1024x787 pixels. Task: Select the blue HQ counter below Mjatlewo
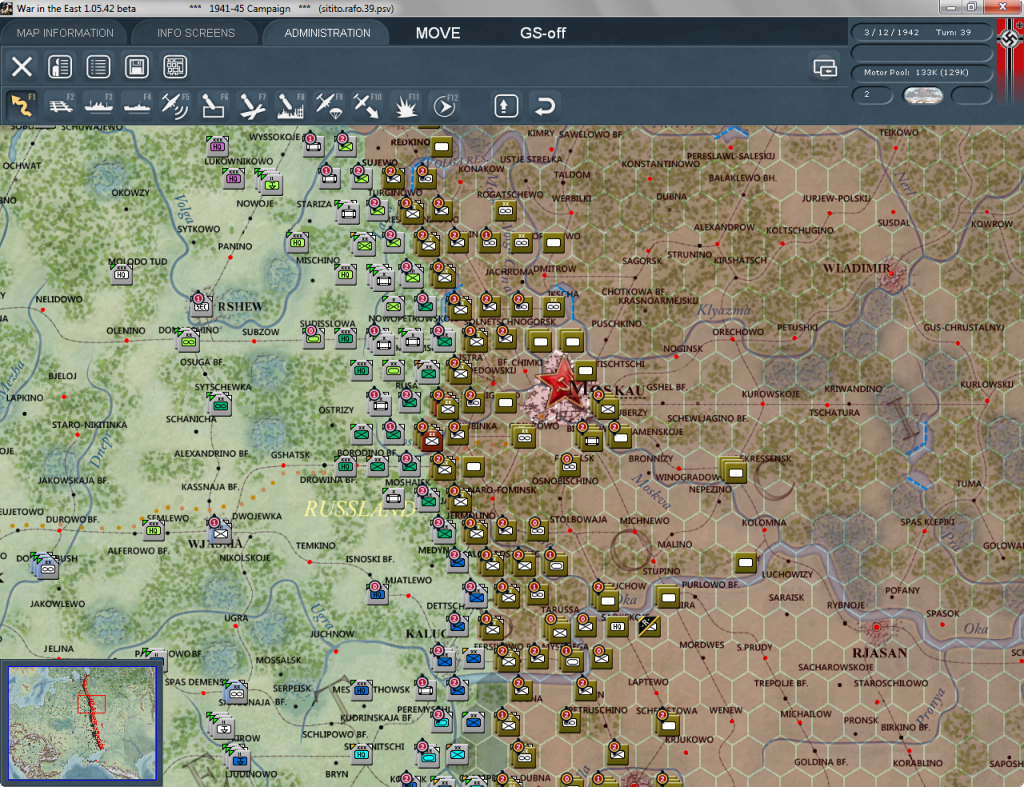point(377,594)
